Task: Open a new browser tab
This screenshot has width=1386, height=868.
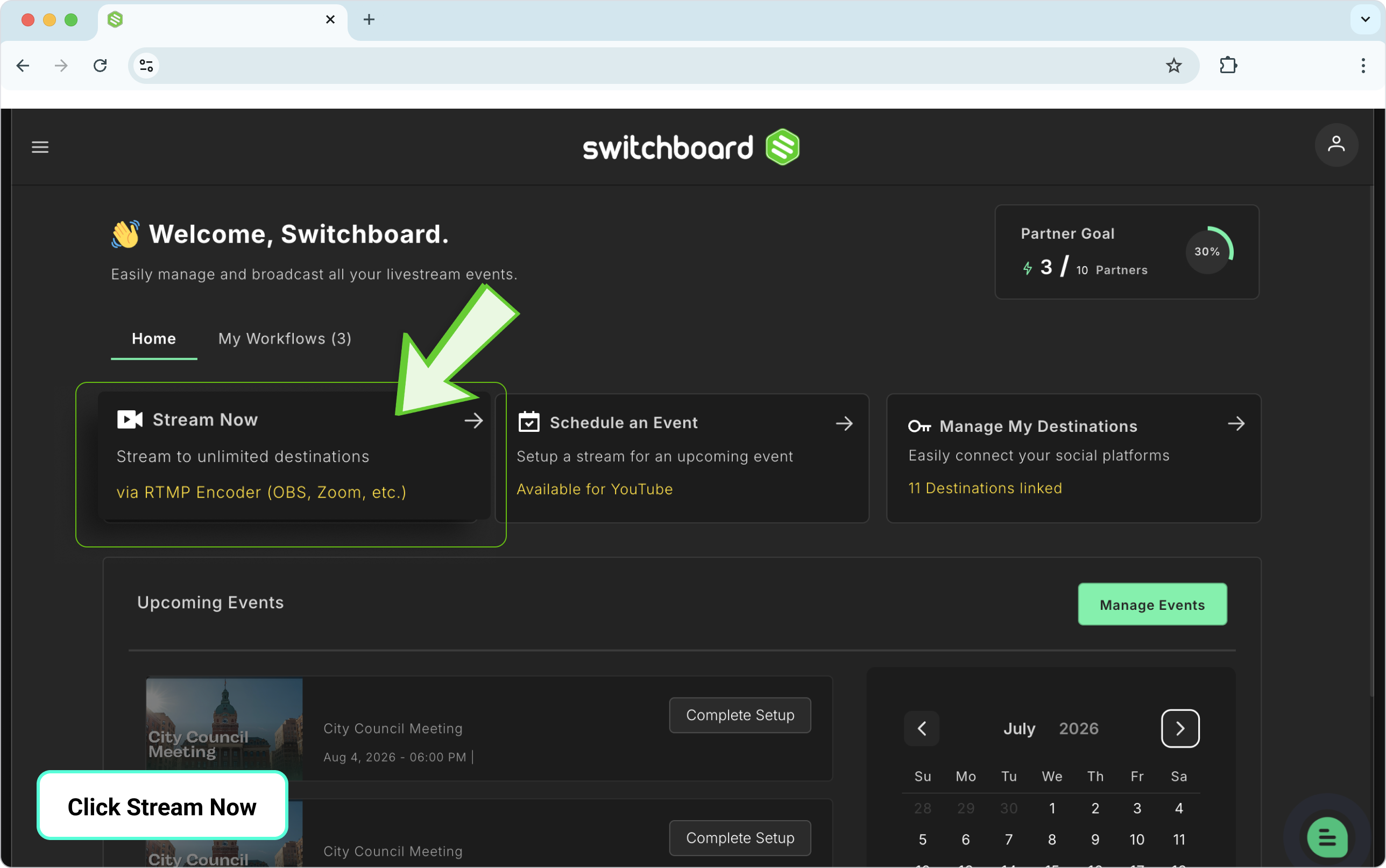Action: (369, 19)
